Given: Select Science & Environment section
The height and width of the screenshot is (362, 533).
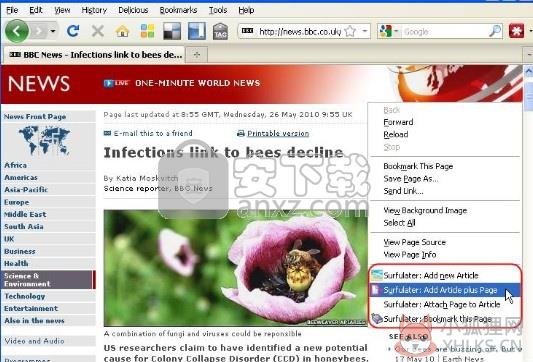Looking at the screenshot, I should click(48, 280).
